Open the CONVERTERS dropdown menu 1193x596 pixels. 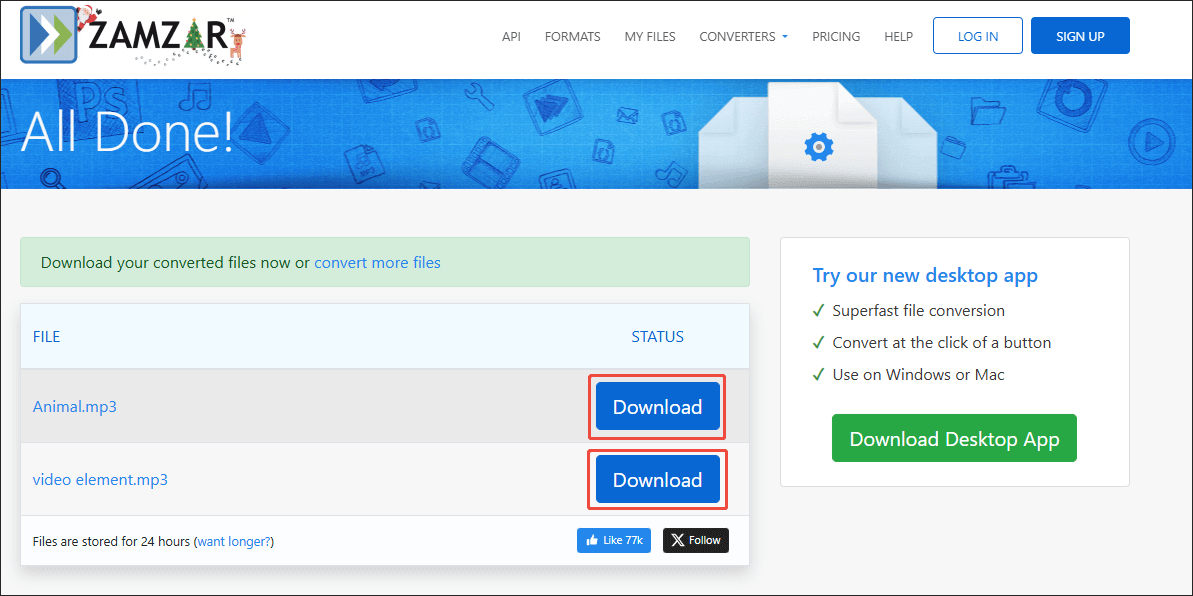743,36
